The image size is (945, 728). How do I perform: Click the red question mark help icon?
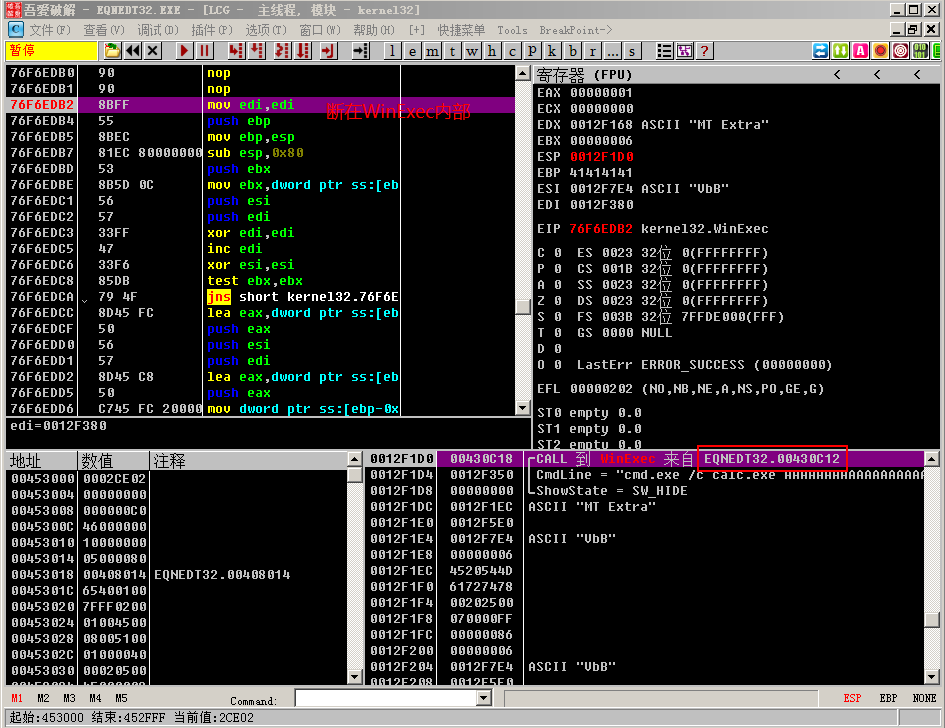[704, 51]
